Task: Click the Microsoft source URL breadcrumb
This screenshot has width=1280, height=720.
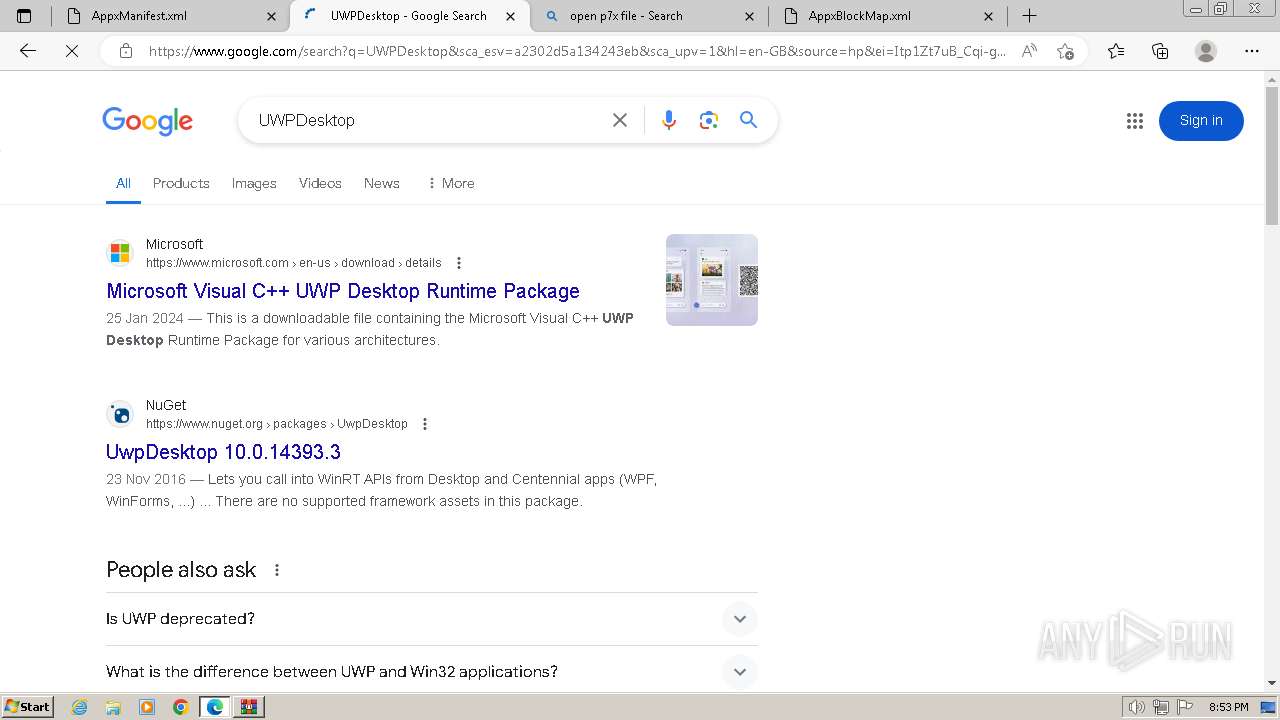Action: pyautogui.click(x=294, y=263)
